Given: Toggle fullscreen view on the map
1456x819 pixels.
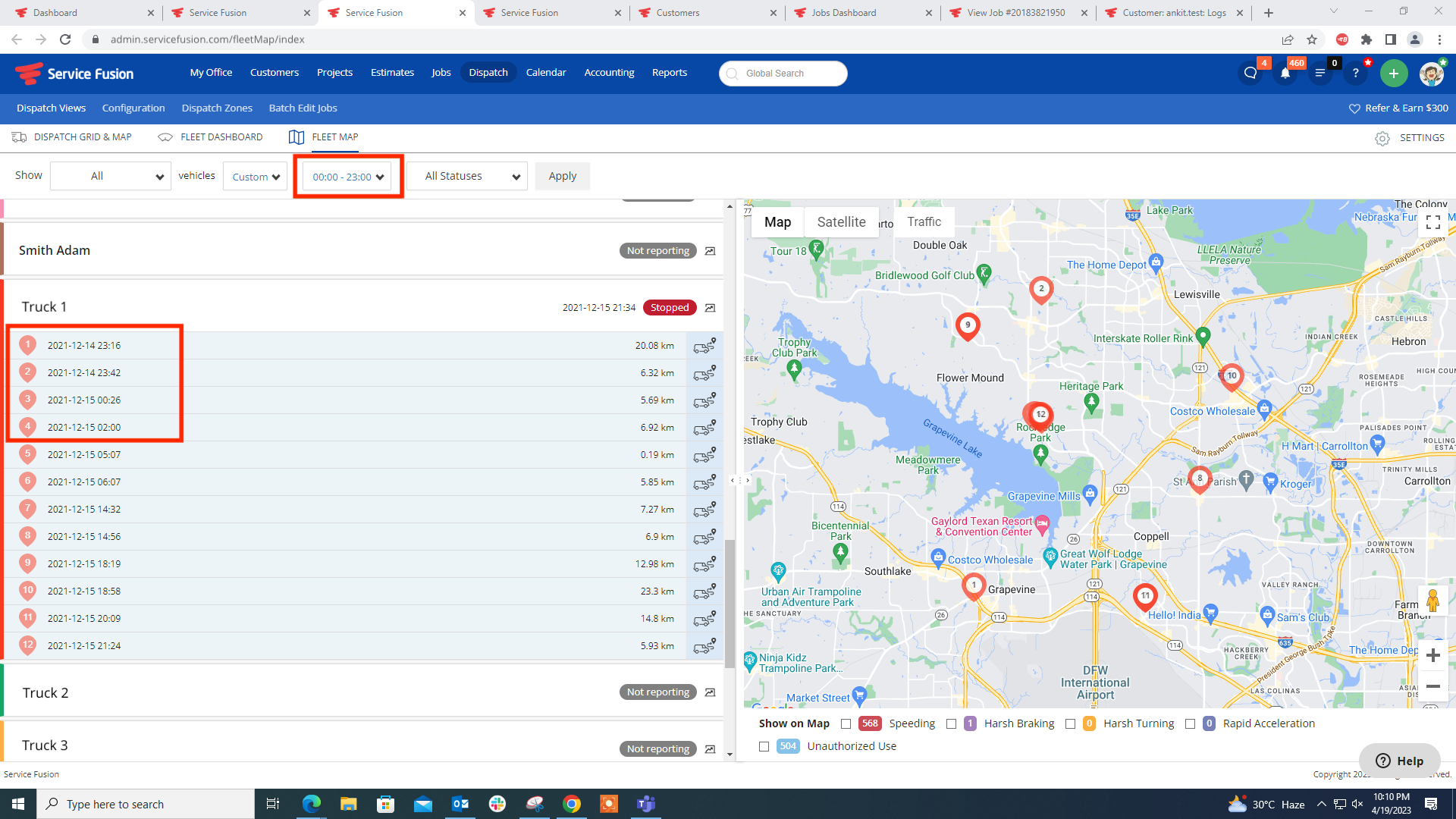Looking at the screenshot, I should [1432, 222].
